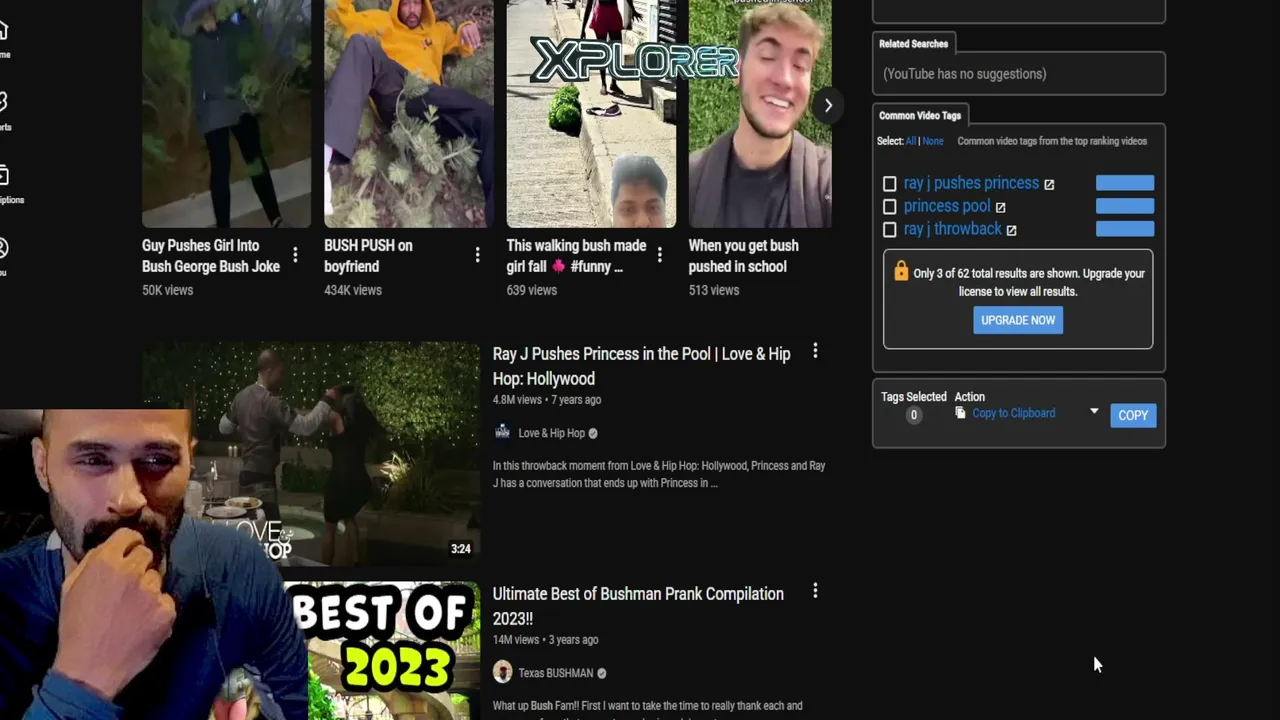Click the Texas BUSHMAN channel avatar
This screenshot has height=720, width=1280.
[502, 672]
